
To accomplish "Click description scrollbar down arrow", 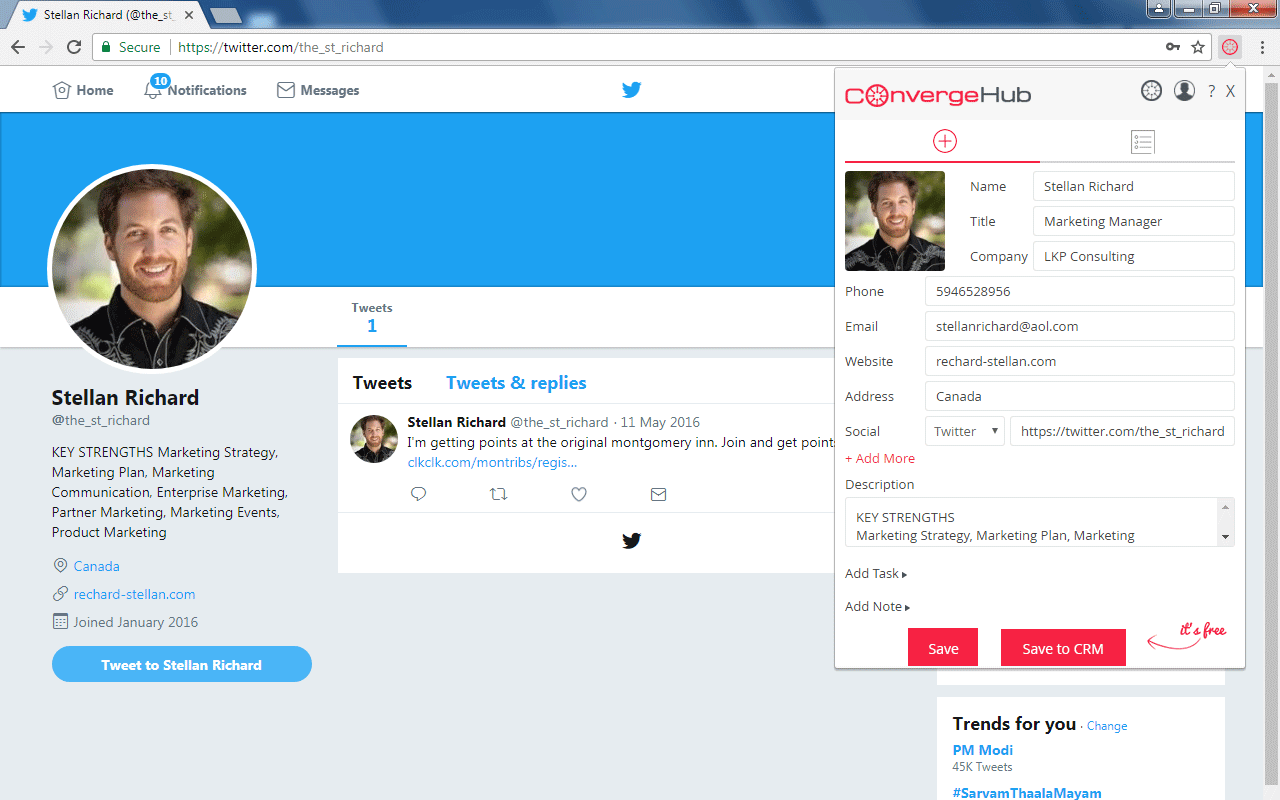I will tap(1225, 537).
